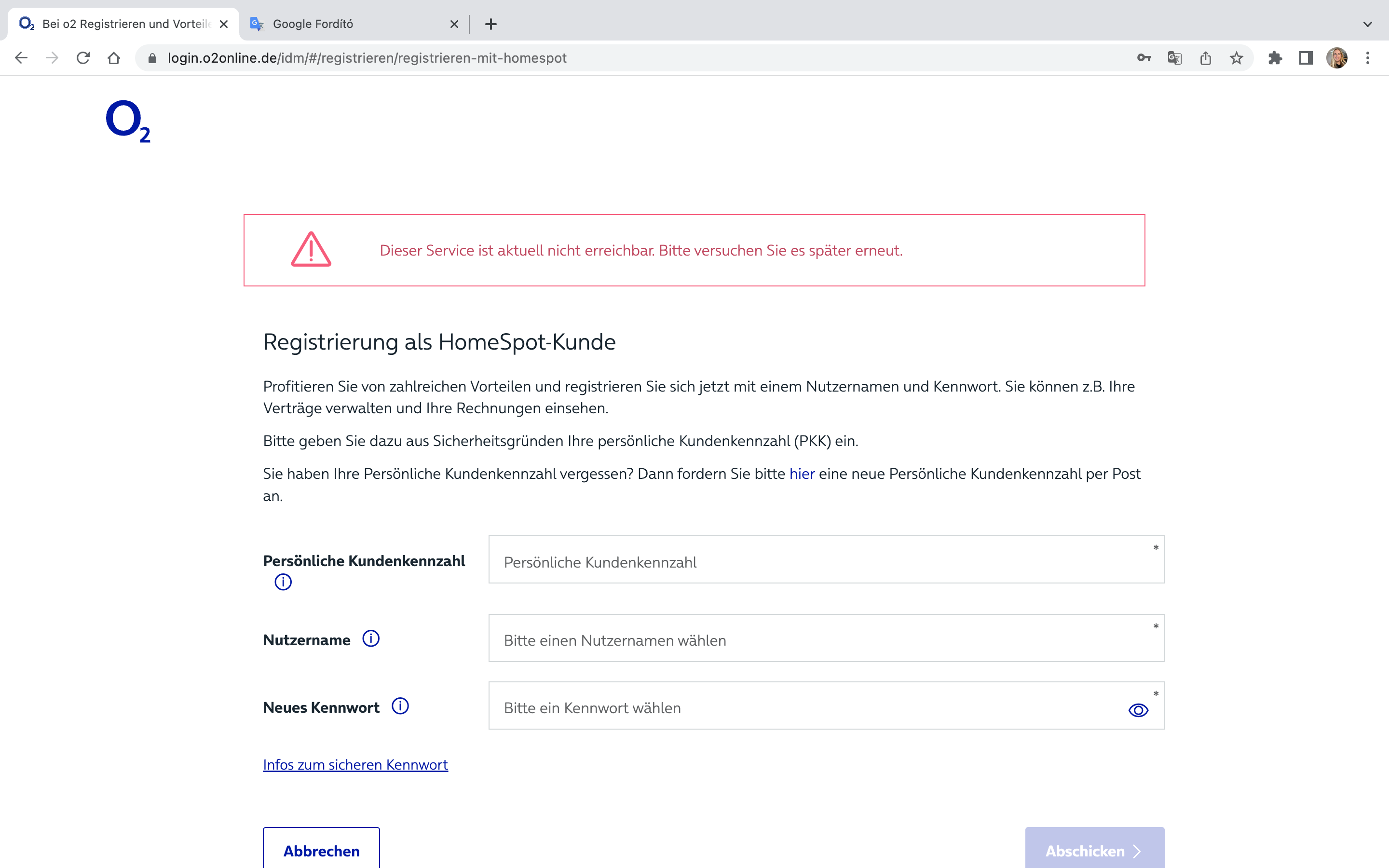Focus the Neues Kennwort password field
The height and width of the screenshot is (868, 1389).
pyautogui.click(x=826, y=705)
